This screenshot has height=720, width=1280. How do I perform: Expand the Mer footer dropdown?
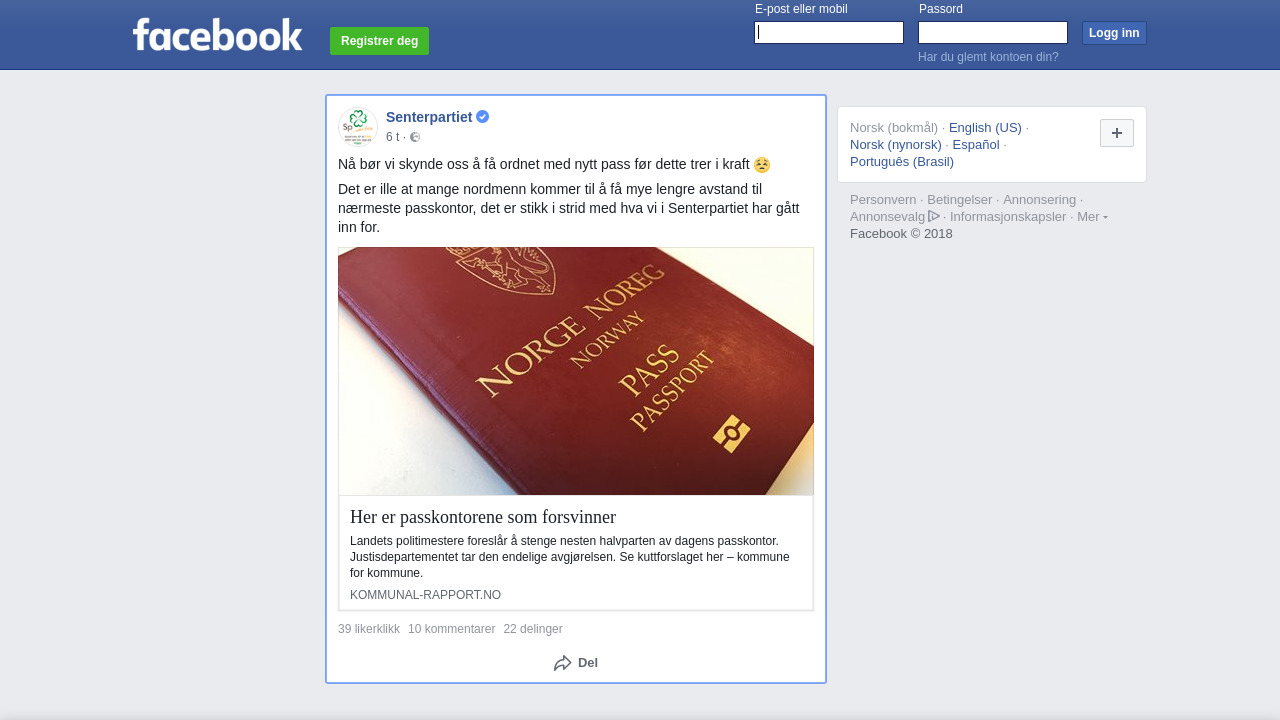point(1092,216)
